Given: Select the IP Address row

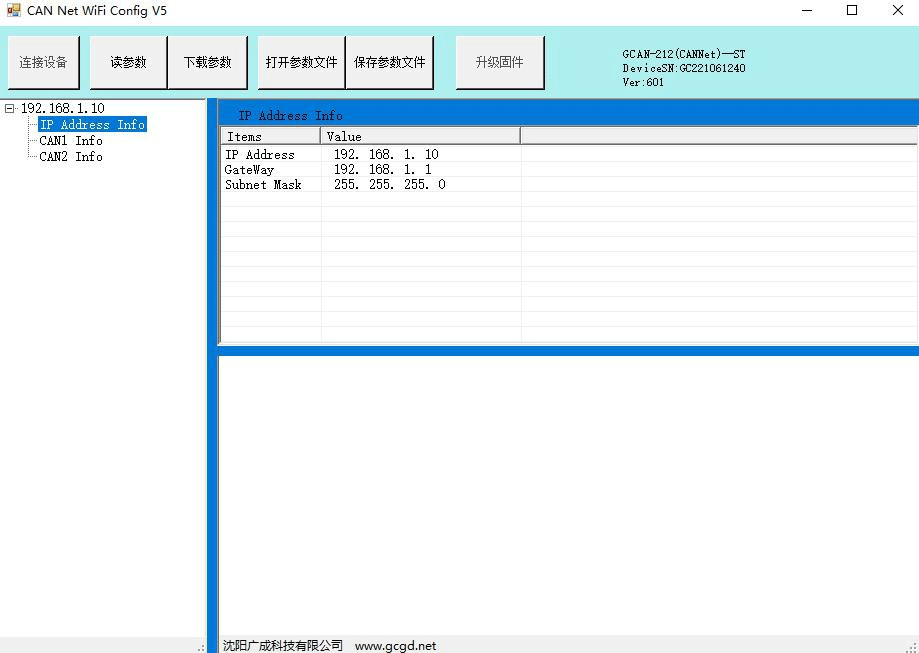Looking at the screenshot, I should point(260,155).
